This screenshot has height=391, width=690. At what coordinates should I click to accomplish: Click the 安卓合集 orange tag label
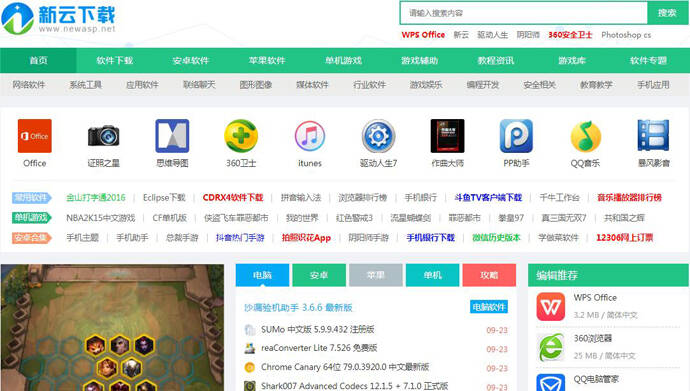click(32, 238)
